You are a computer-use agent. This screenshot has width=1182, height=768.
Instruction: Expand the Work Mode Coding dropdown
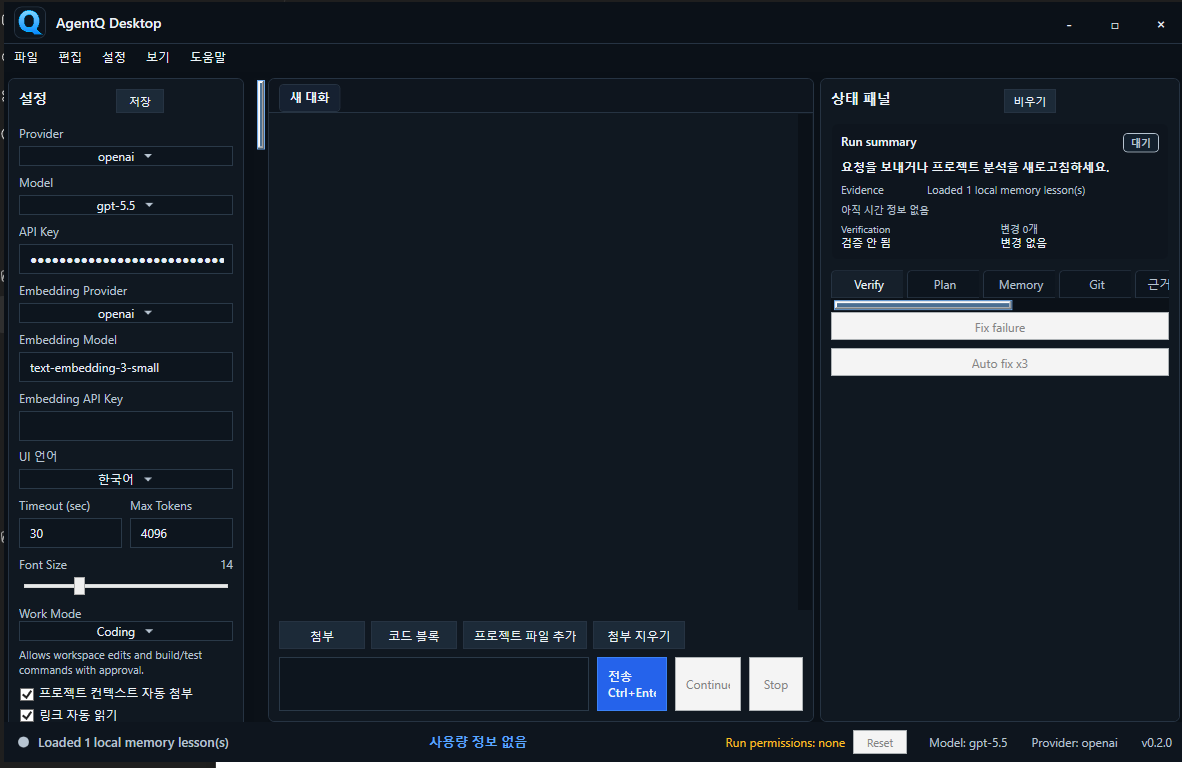pos(126,632)
